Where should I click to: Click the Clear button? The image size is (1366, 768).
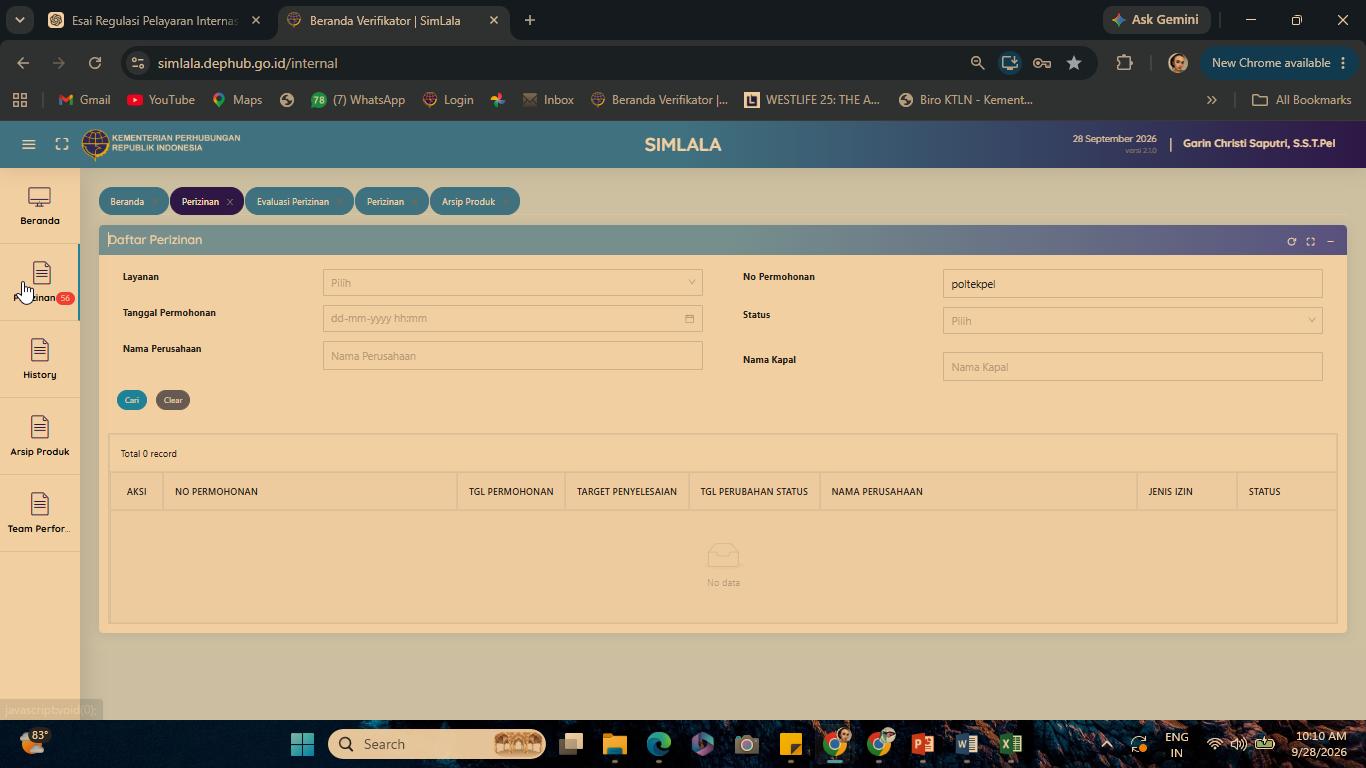click(173, 400)
